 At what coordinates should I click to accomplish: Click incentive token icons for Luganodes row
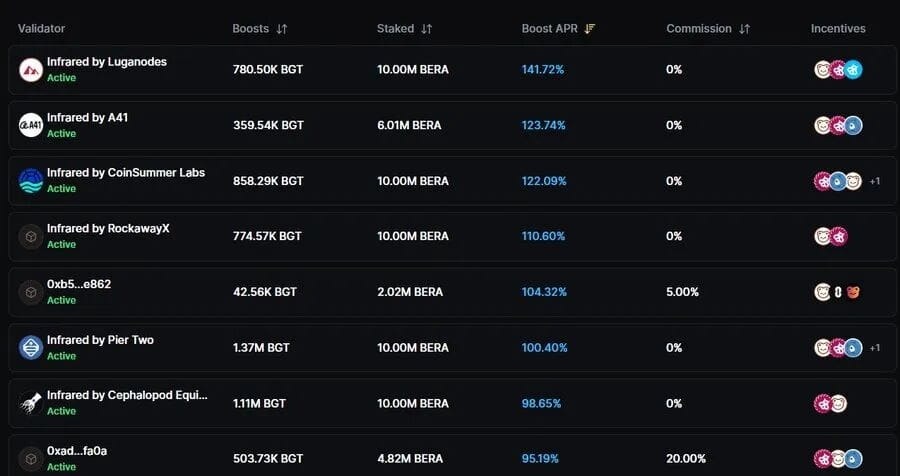838,70
